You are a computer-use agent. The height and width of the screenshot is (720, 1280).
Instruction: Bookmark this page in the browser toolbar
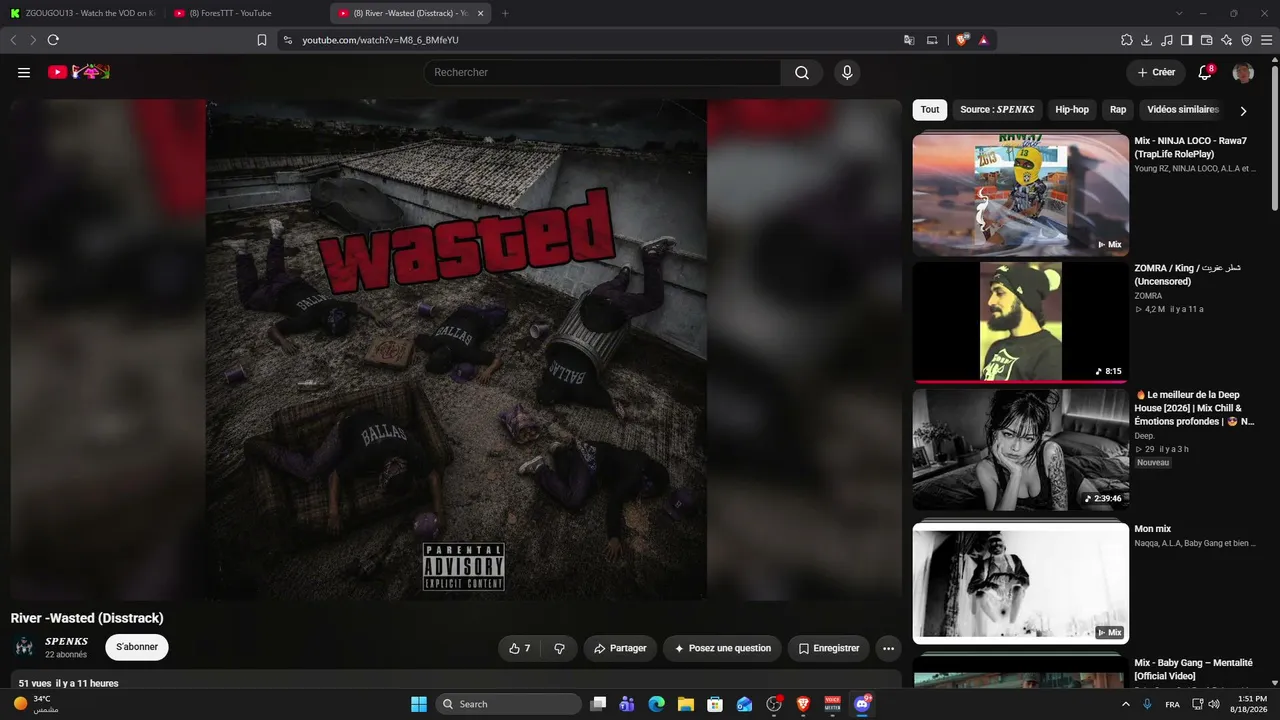tap(262, 40)
